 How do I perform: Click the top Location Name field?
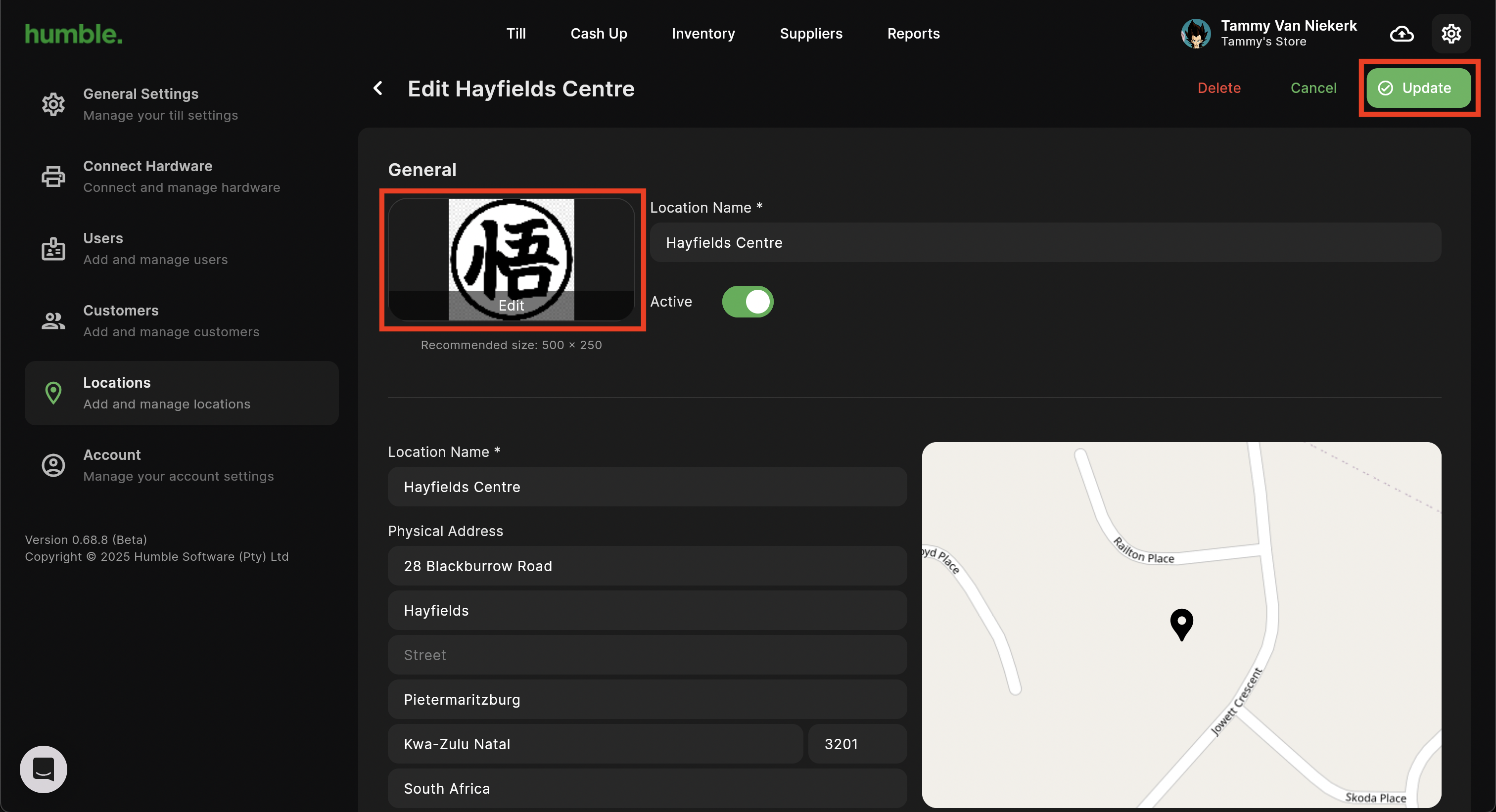coord(1045,243)
